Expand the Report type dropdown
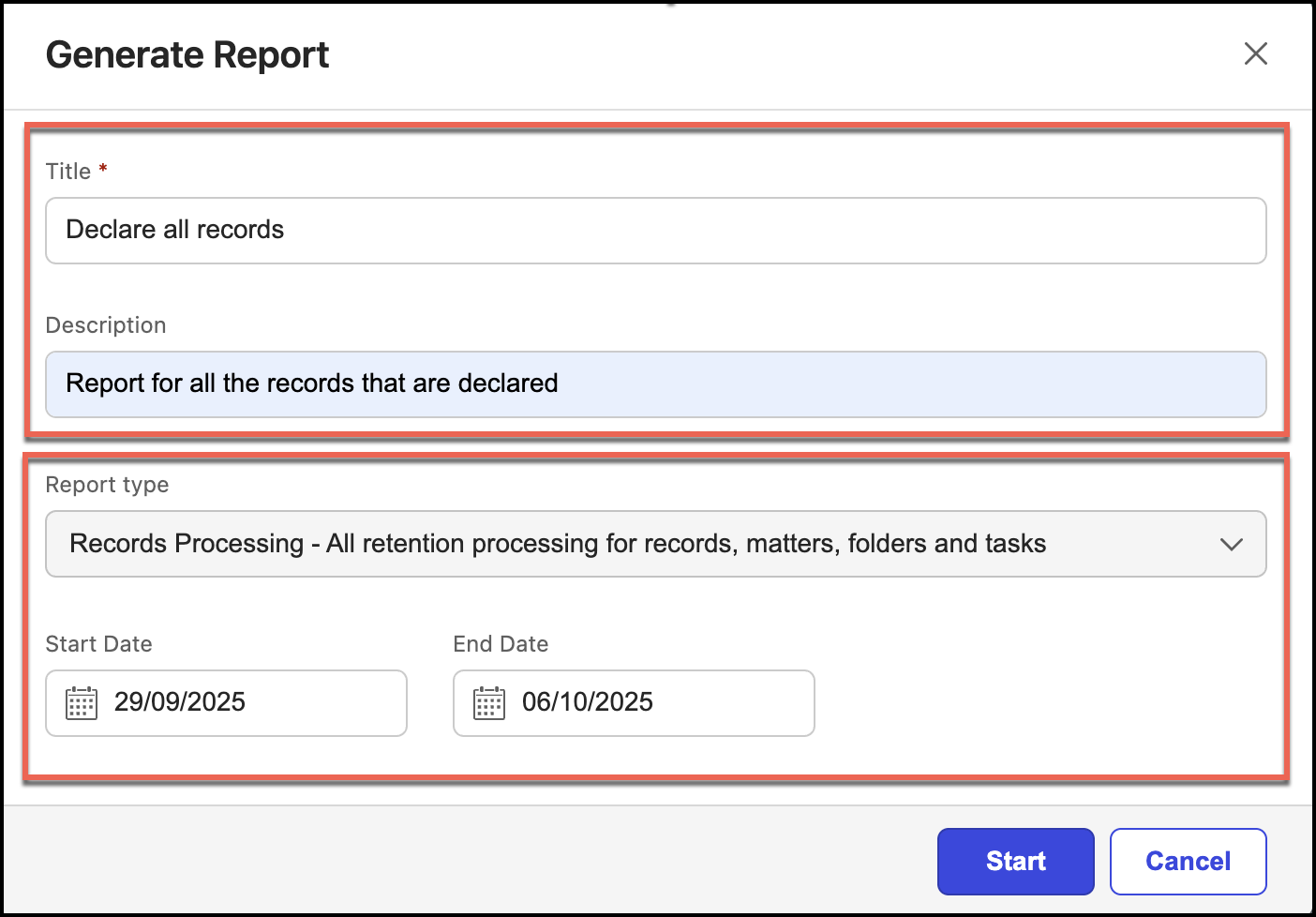1316x917 pixels. pos(655,544)
